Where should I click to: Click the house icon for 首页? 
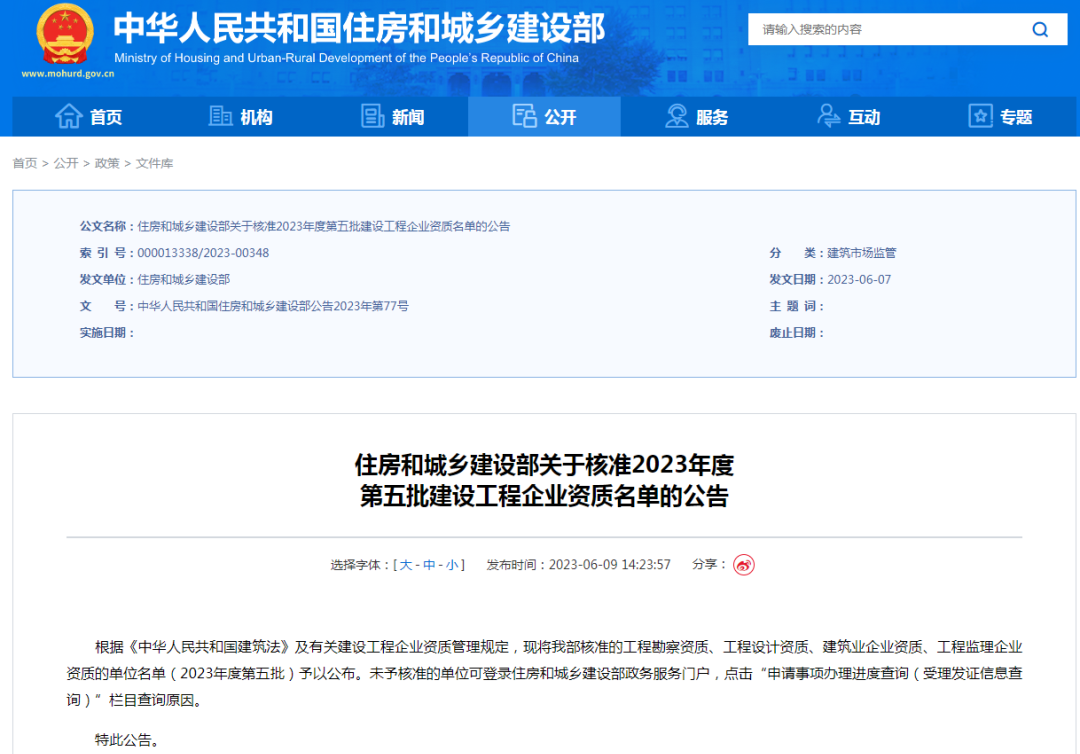click(69, 117)
